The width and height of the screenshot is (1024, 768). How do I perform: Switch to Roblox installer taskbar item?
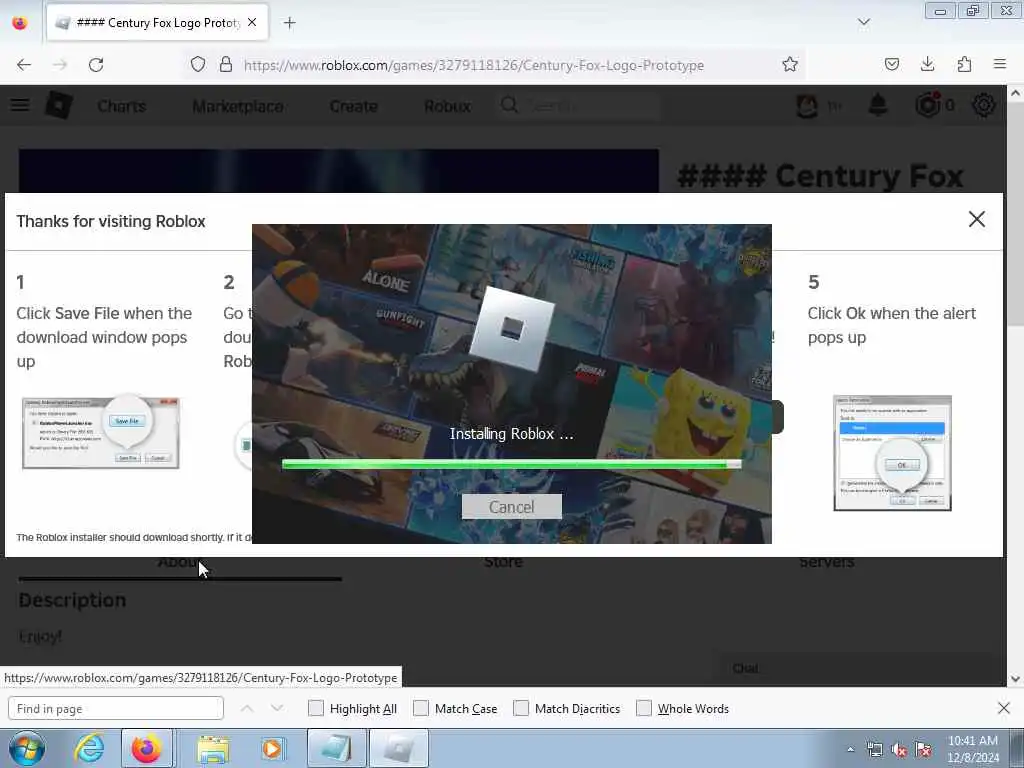[399, 748]
